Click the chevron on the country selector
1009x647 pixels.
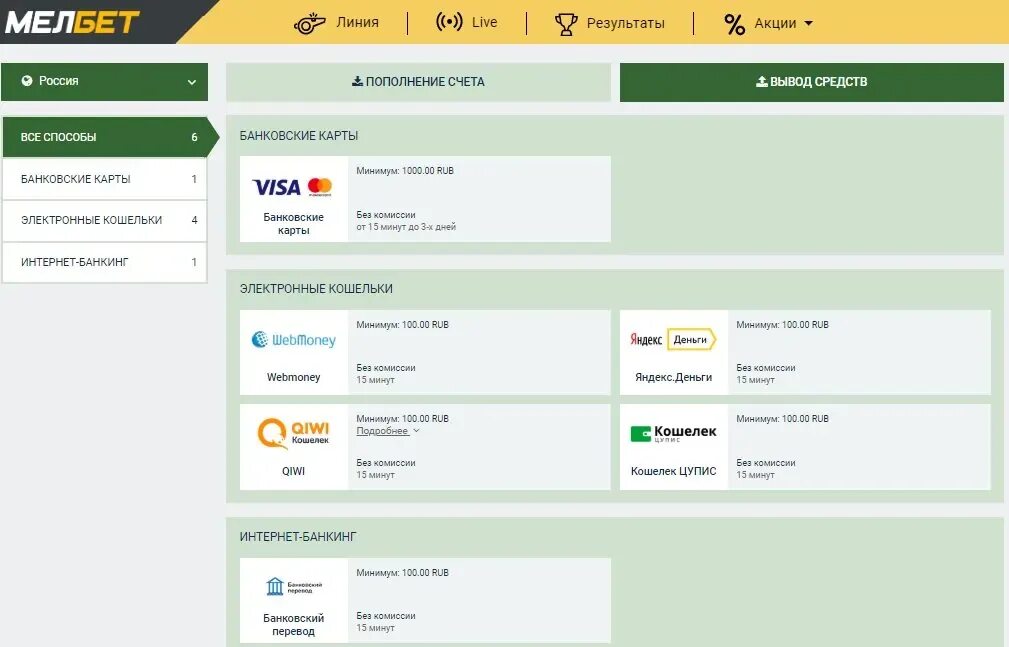coord(192,82)
